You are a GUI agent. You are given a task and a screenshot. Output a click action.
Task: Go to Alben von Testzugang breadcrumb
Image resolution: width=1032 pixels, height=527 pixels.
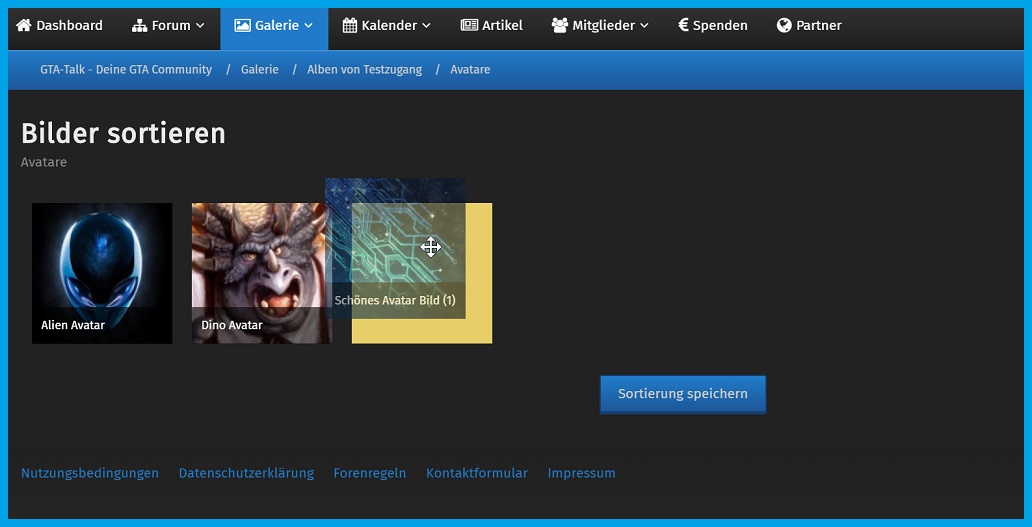point(364,70)
